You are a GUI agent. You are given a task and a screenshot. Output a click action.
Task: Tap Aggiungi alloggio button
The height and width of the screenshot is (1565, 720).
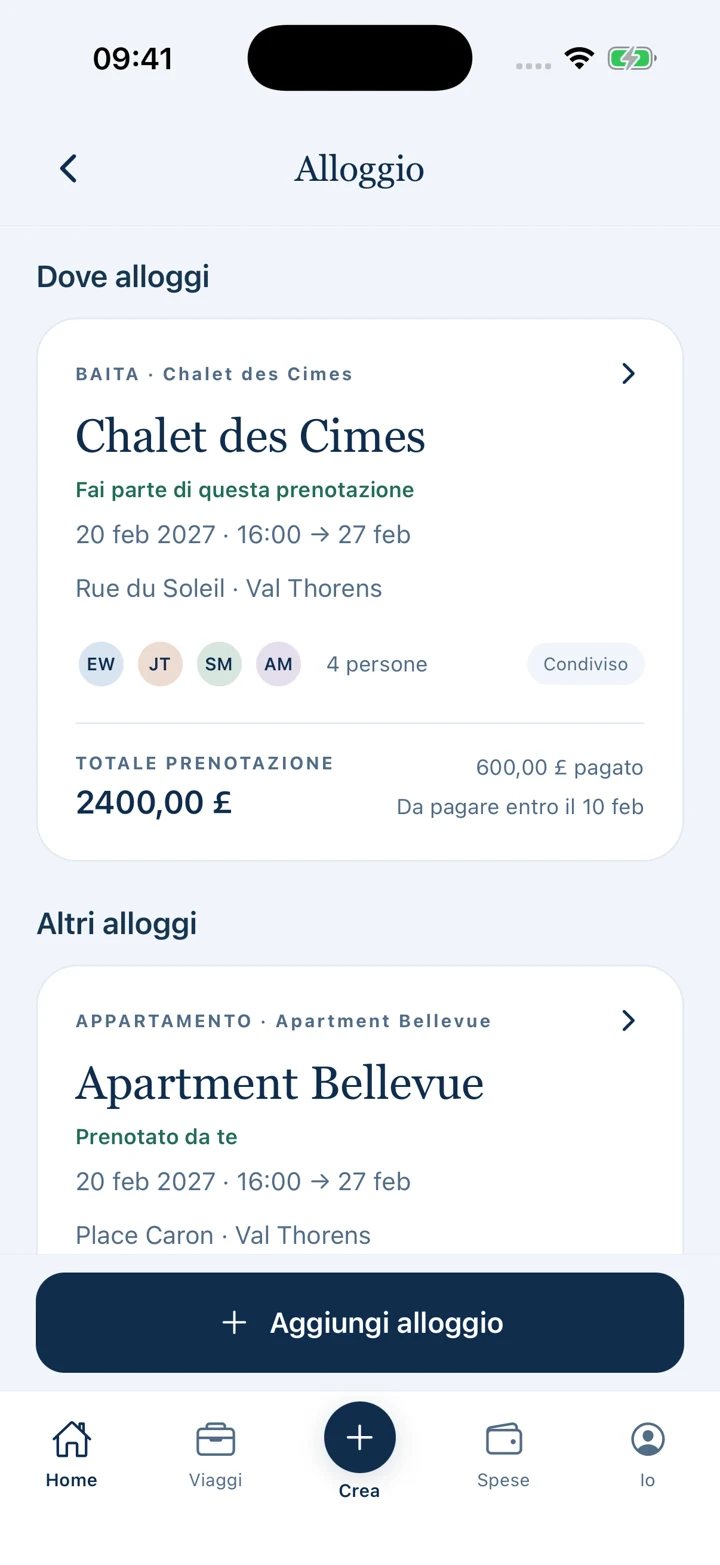pos(360,1322)
